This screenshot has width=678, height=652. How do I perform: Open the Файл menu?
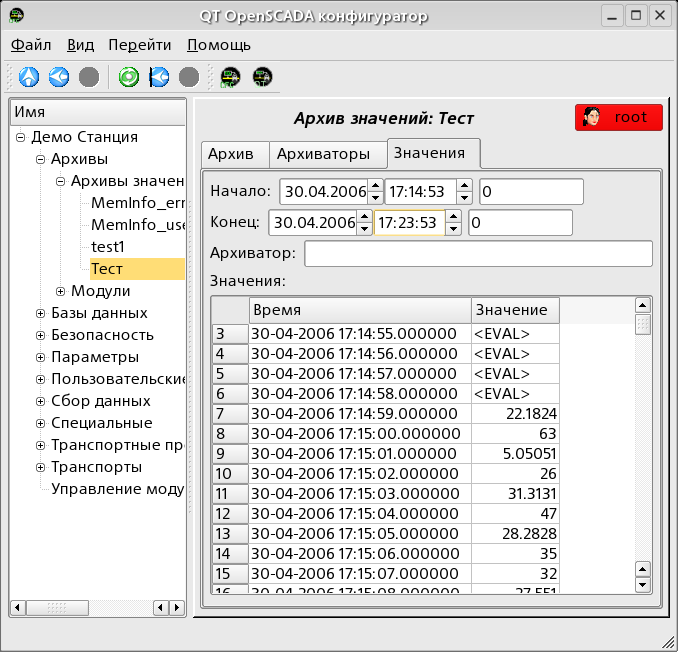(x=31, y=45)
